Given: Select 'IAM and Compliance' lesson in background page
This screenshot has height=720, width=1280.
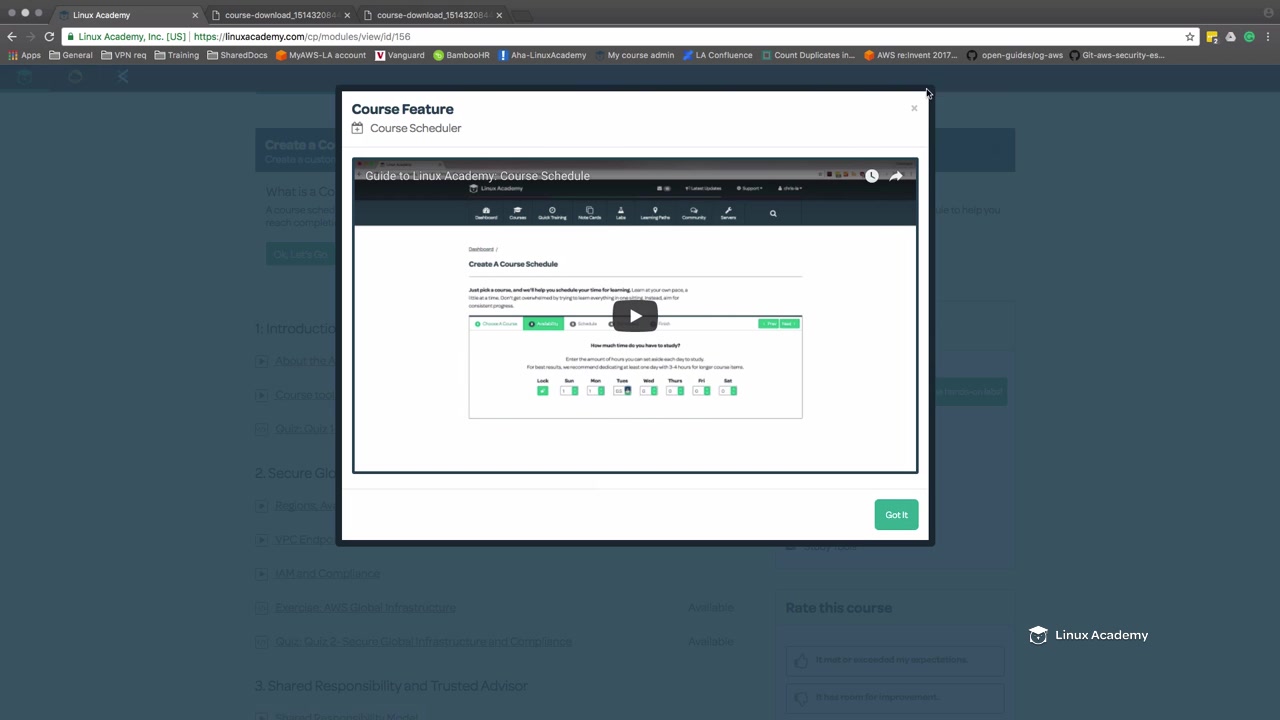Looking at the screenshot, I should tap(327, 574).
